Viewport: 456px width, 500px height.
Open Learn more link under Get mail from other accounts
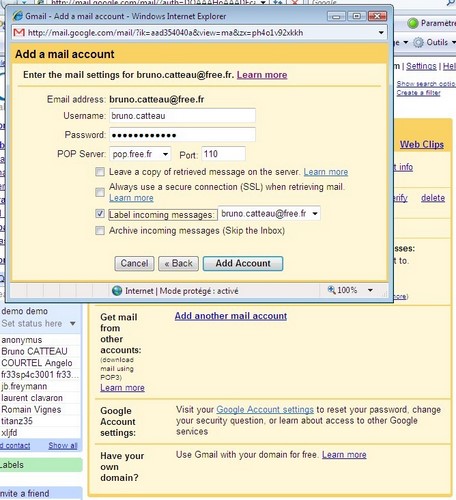pos(122,388)
